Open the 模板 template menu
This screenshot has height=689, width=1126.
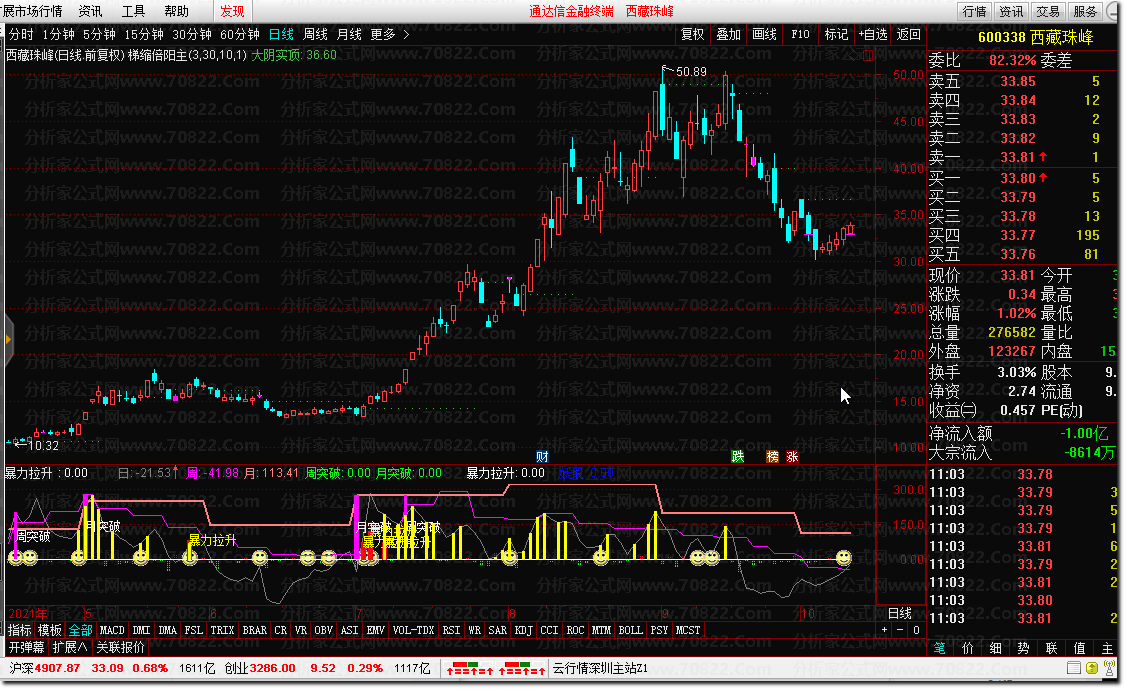(50, 630)
